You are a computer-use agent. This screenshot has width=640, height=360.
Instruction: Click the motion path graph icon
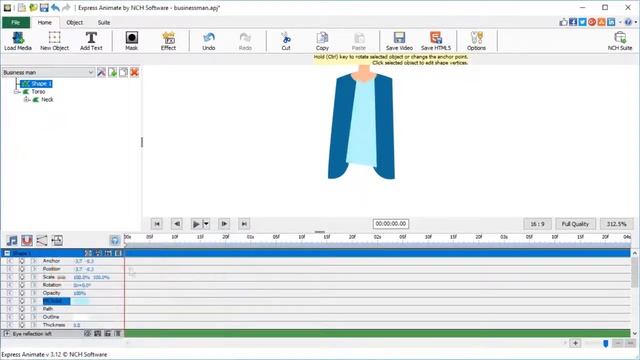coord(42,240)
